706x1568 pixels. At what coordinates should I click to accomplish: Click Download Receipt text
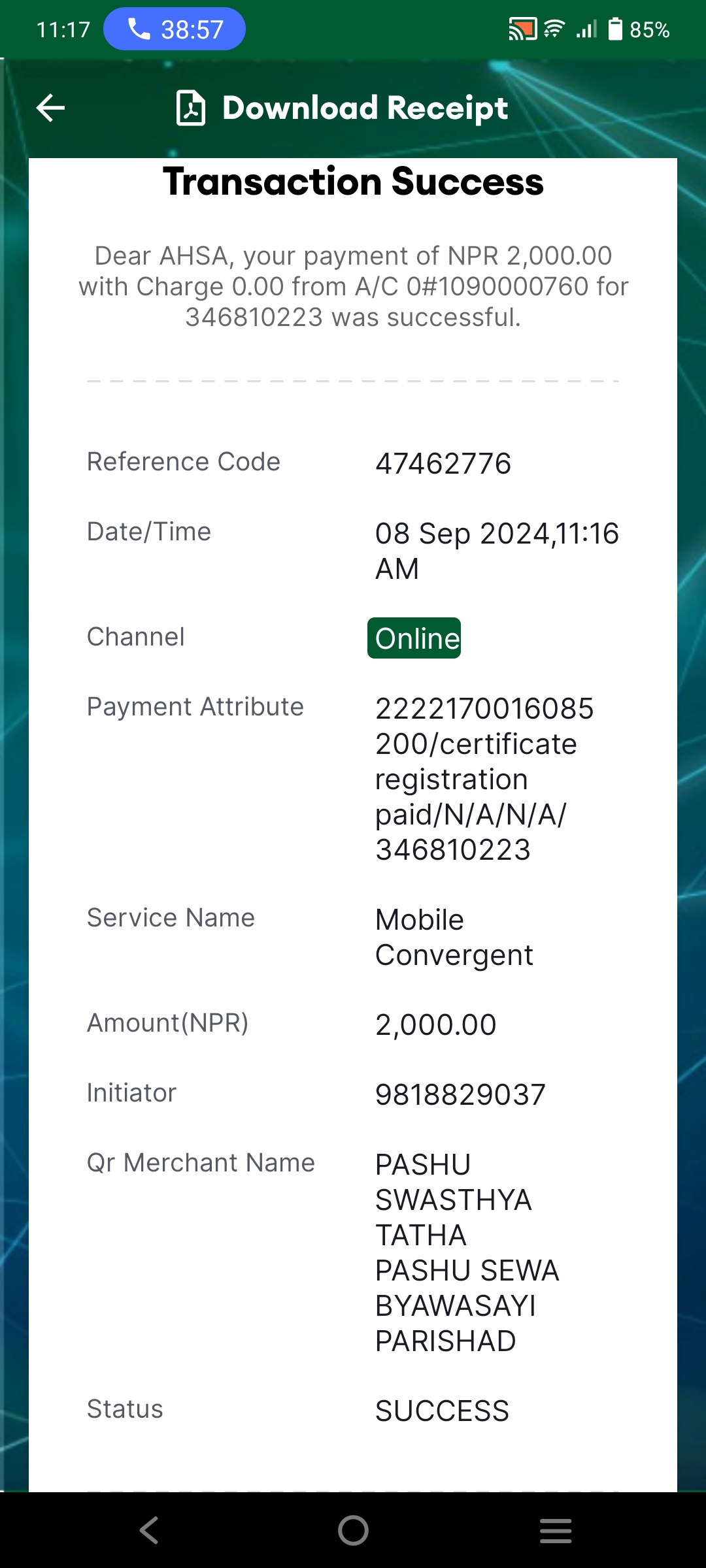tap(365, 108)
